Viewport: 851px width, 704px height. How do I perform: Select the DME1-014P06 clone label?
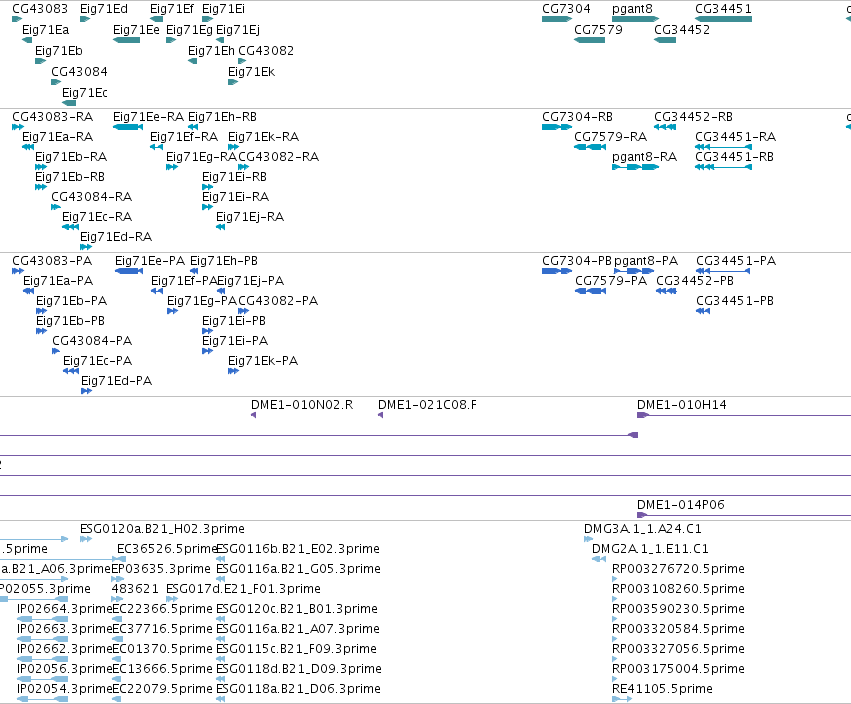681,505
